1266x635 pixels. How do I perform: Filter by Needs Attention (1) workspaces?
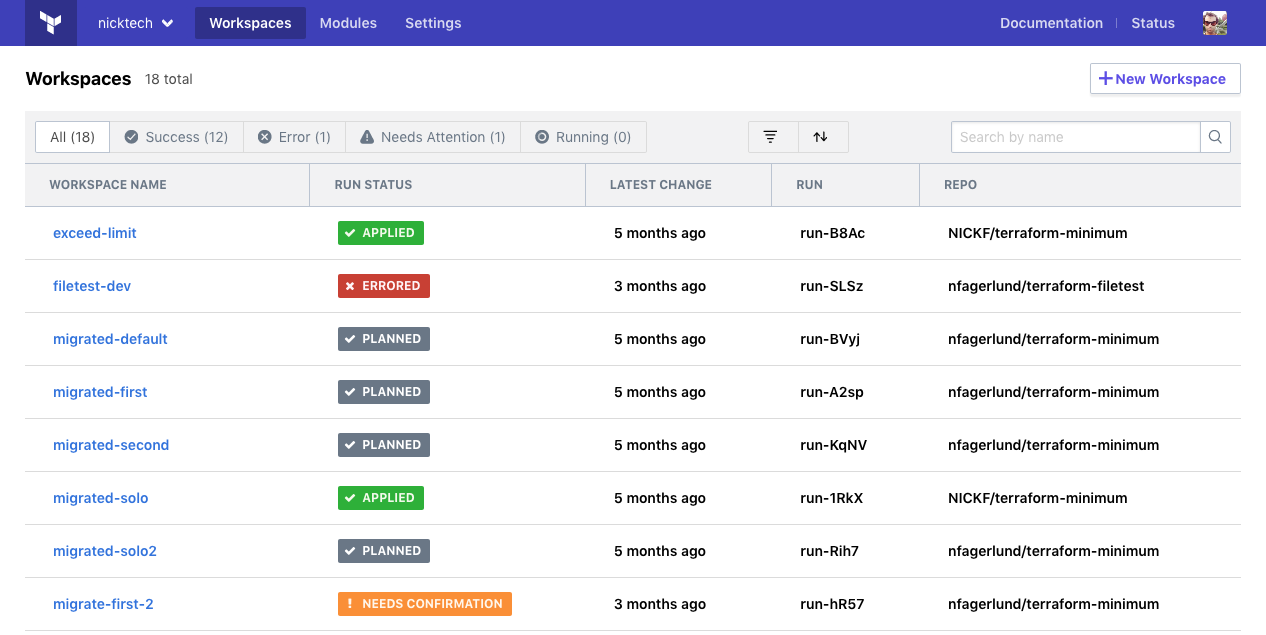click(432, 137)
